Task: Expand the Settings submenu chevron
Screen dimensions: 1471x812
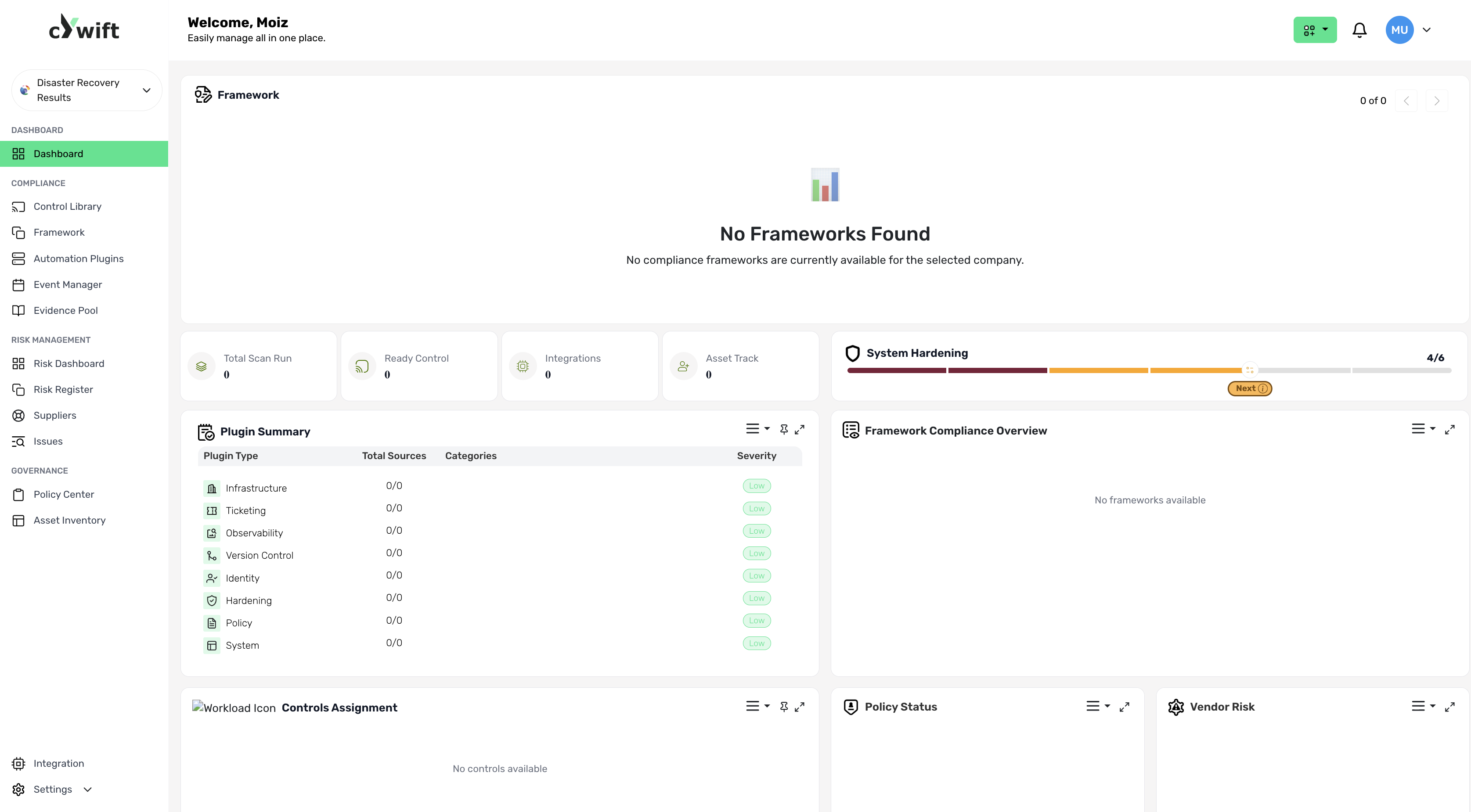Action: coord(87,789)
